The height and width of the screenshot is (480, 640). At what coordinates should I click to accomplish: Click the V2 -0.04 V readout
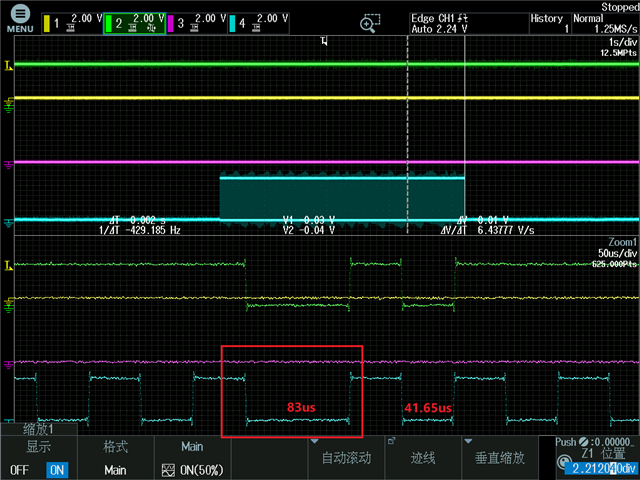click(x=309, y=230)
